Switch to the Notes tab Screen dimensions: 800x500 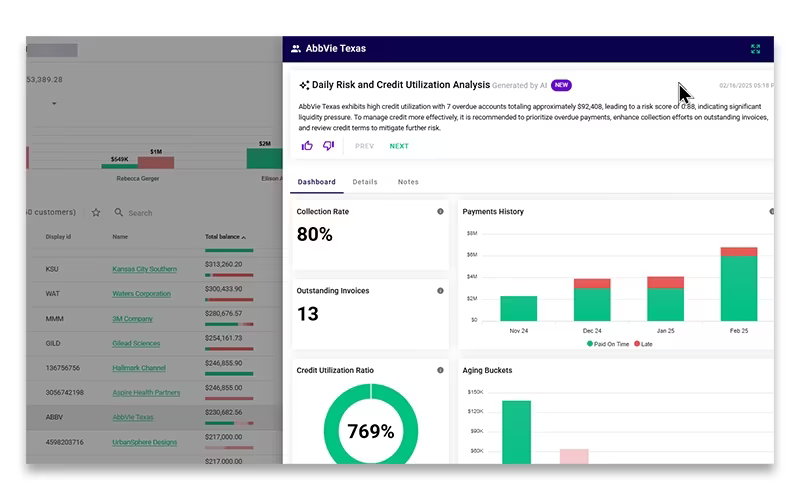pos(408,182)
